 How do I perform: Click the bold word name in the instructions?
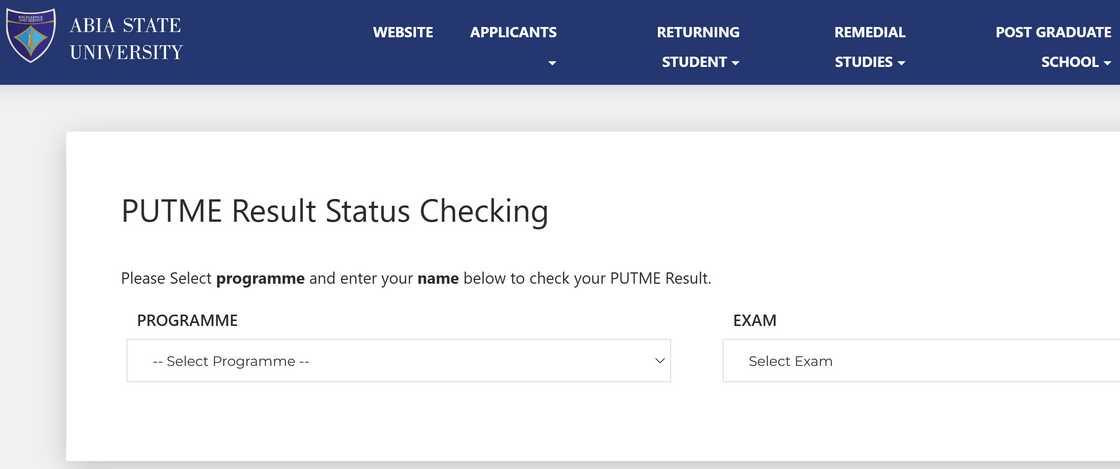point(438,278)
